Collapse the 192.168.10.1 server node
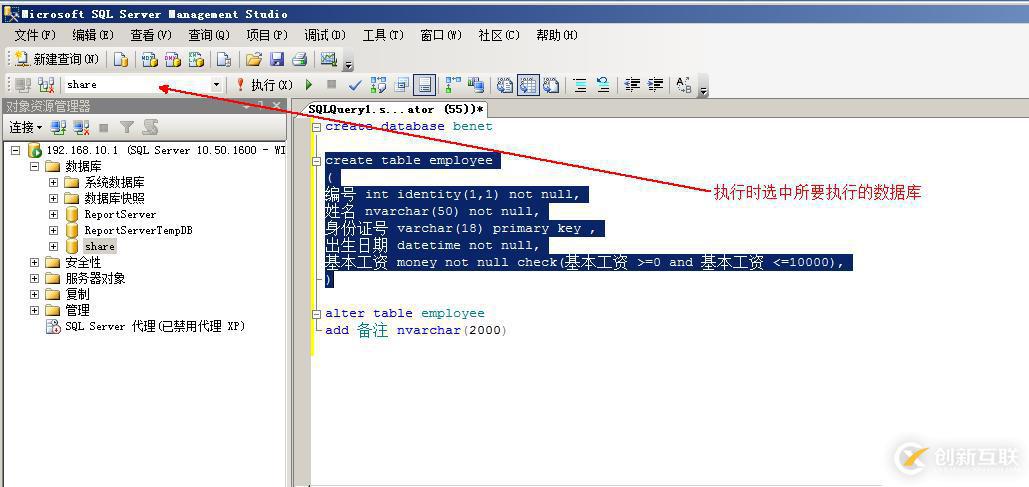This screenshot has width=1029, height=487. tap(16, 150)
